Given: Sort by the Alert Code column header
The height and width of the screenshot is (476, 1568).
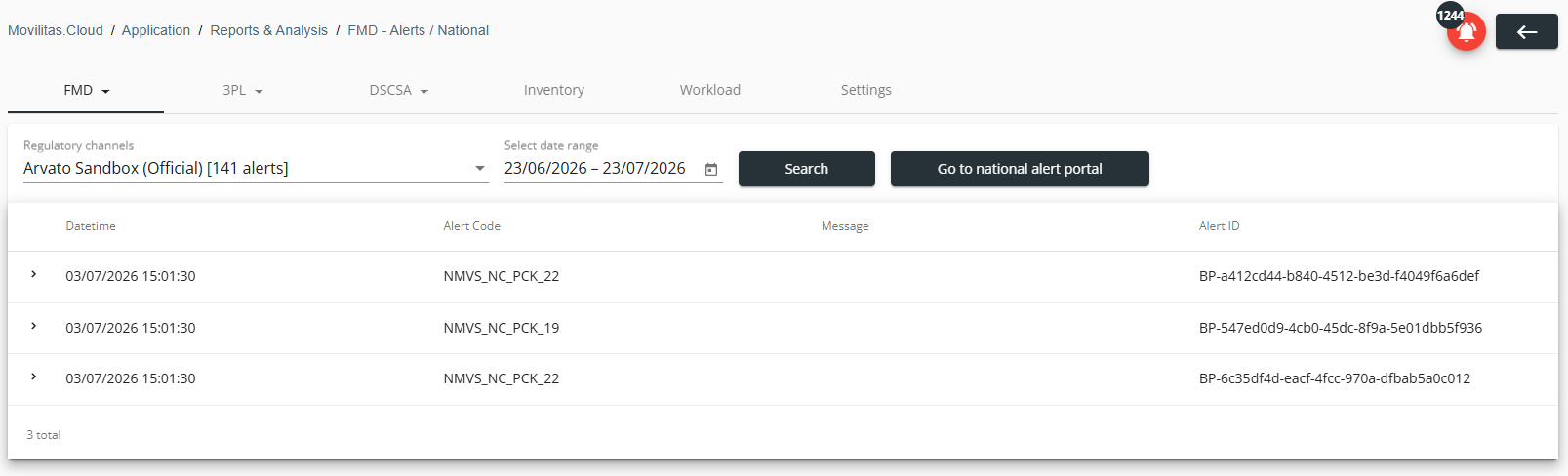Looking at the screenshot, I should (472, 226).
